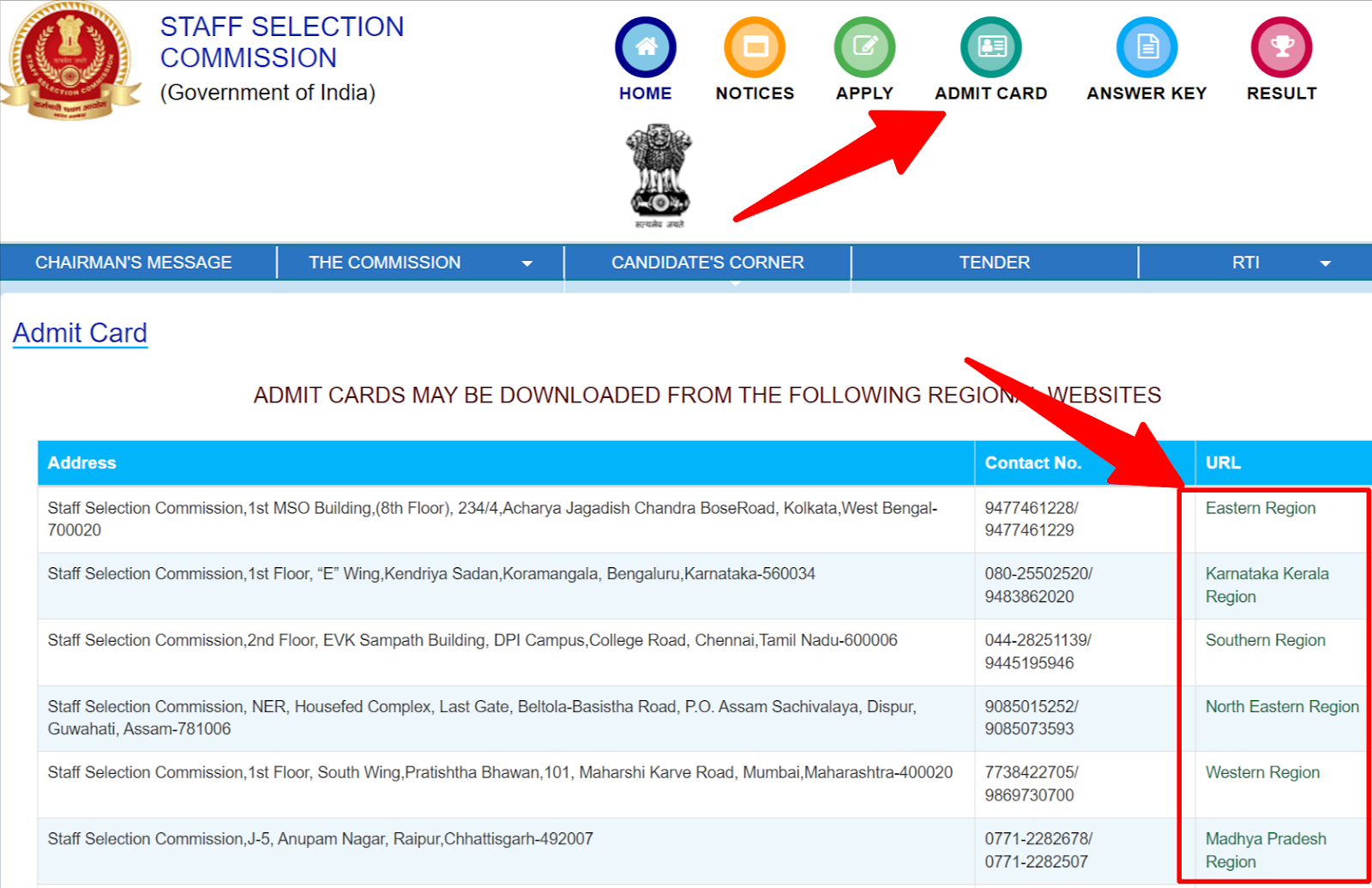Viewport: 1372px width, 888px height.
Task: Open Chairman's Message menu item
Action: [134, 263]
